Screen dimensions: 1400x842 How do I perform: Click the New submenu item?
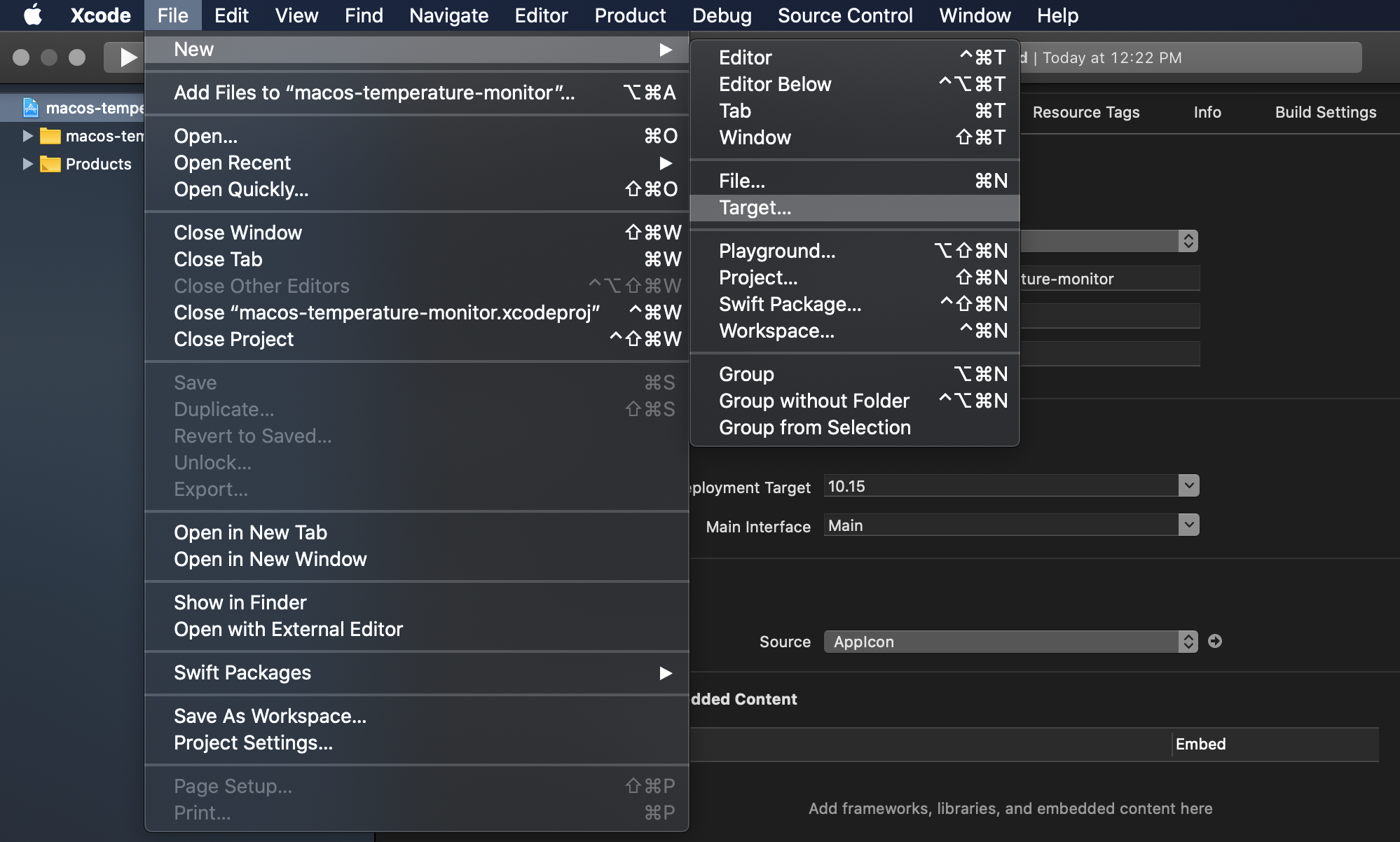(416, 49)
